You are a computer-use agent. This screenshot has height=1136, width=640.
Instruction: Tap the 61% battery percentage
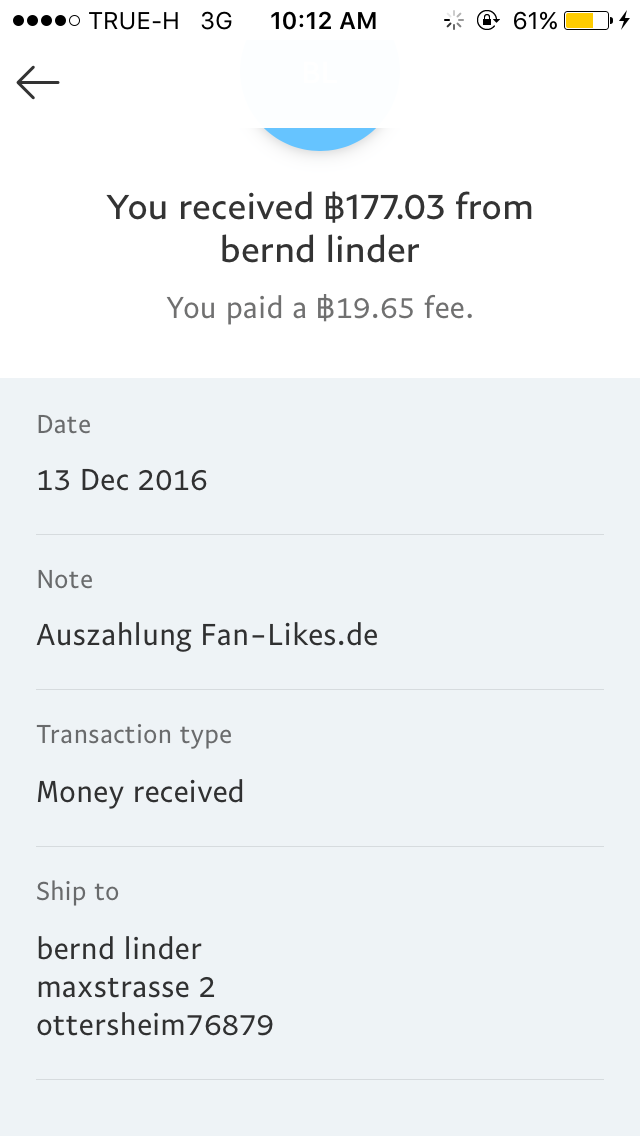click(x=535, y=21)
